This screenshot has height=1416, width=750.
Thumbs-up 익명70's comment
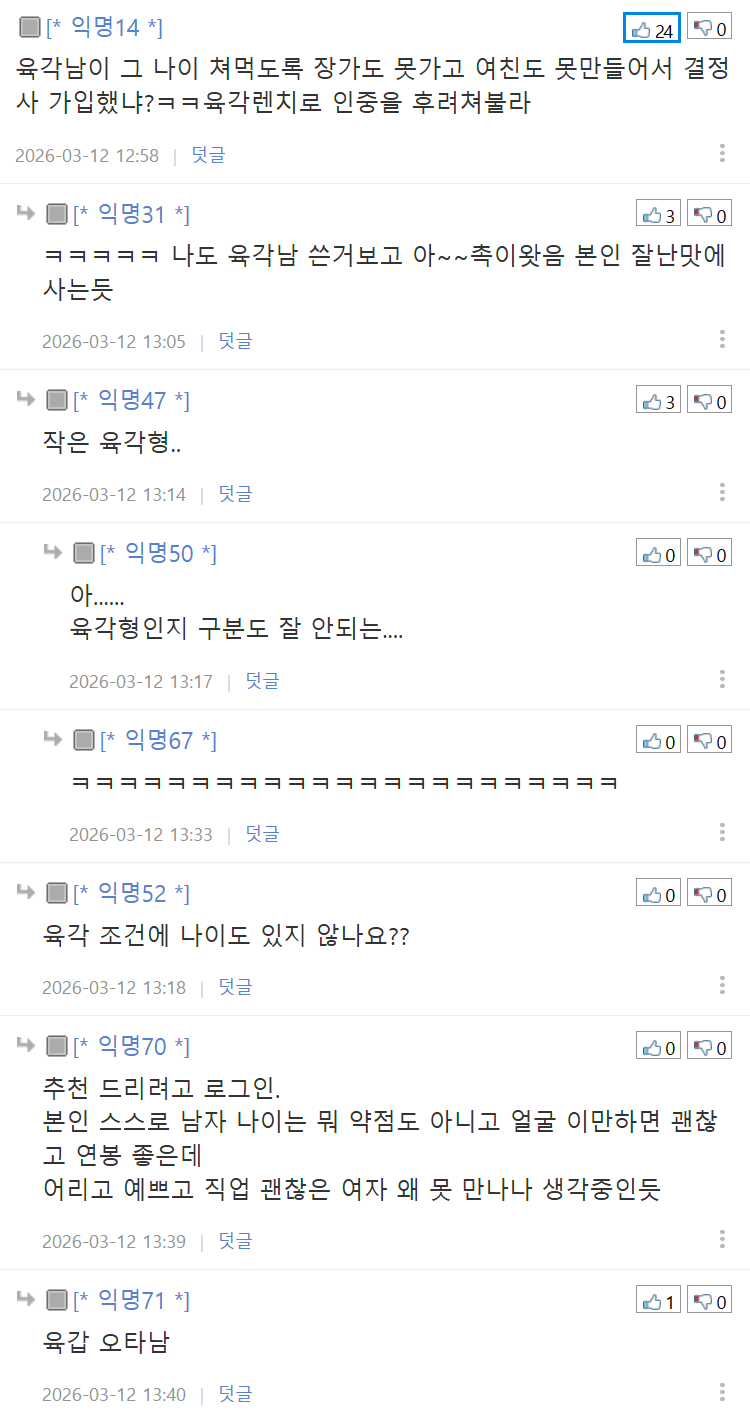click(x=659, y=1047)
